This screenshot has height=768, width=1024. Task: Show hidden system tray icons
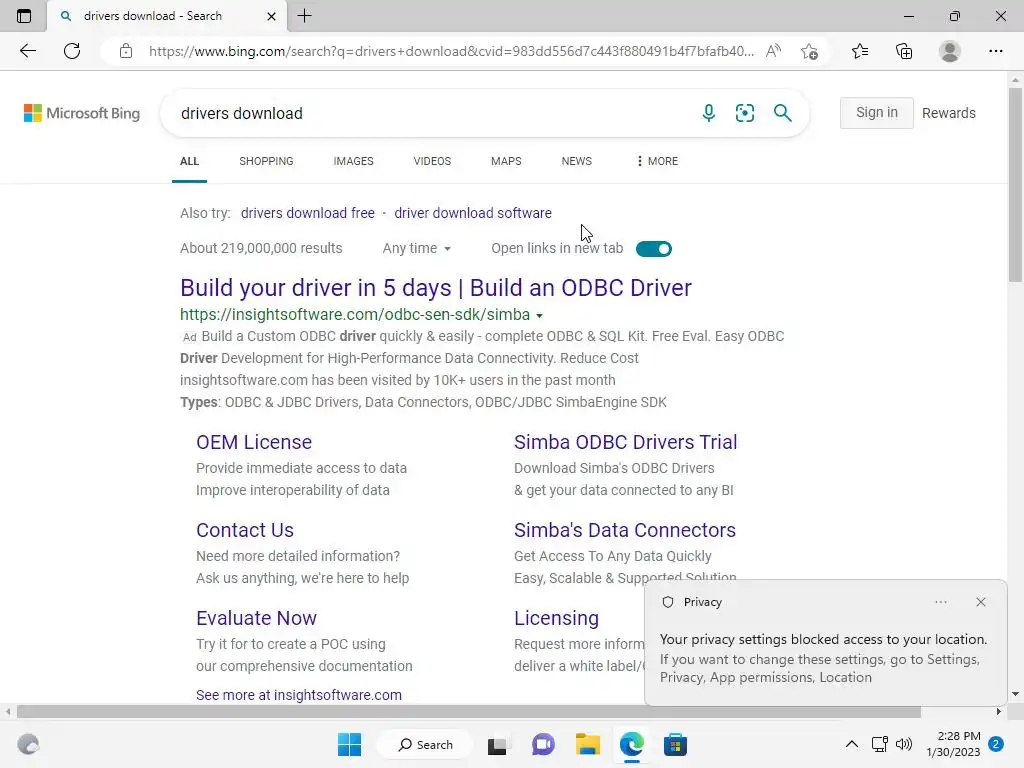coord(852,744)
